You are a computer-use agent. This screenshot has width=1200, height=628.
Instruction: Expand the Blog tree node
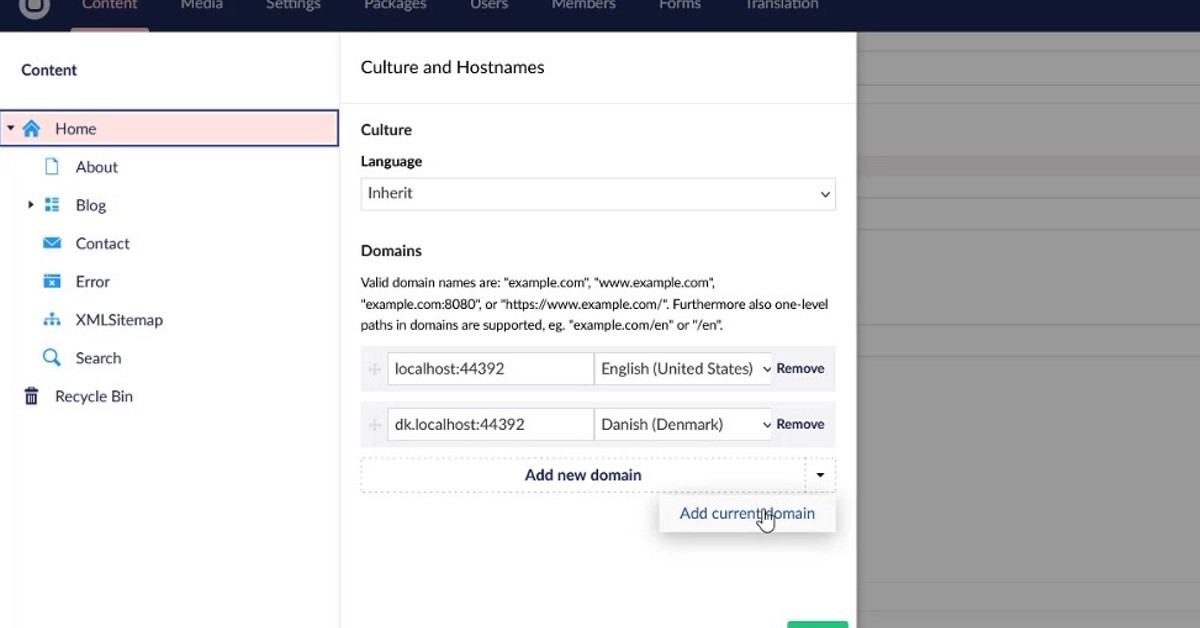(x=30, y=204)
